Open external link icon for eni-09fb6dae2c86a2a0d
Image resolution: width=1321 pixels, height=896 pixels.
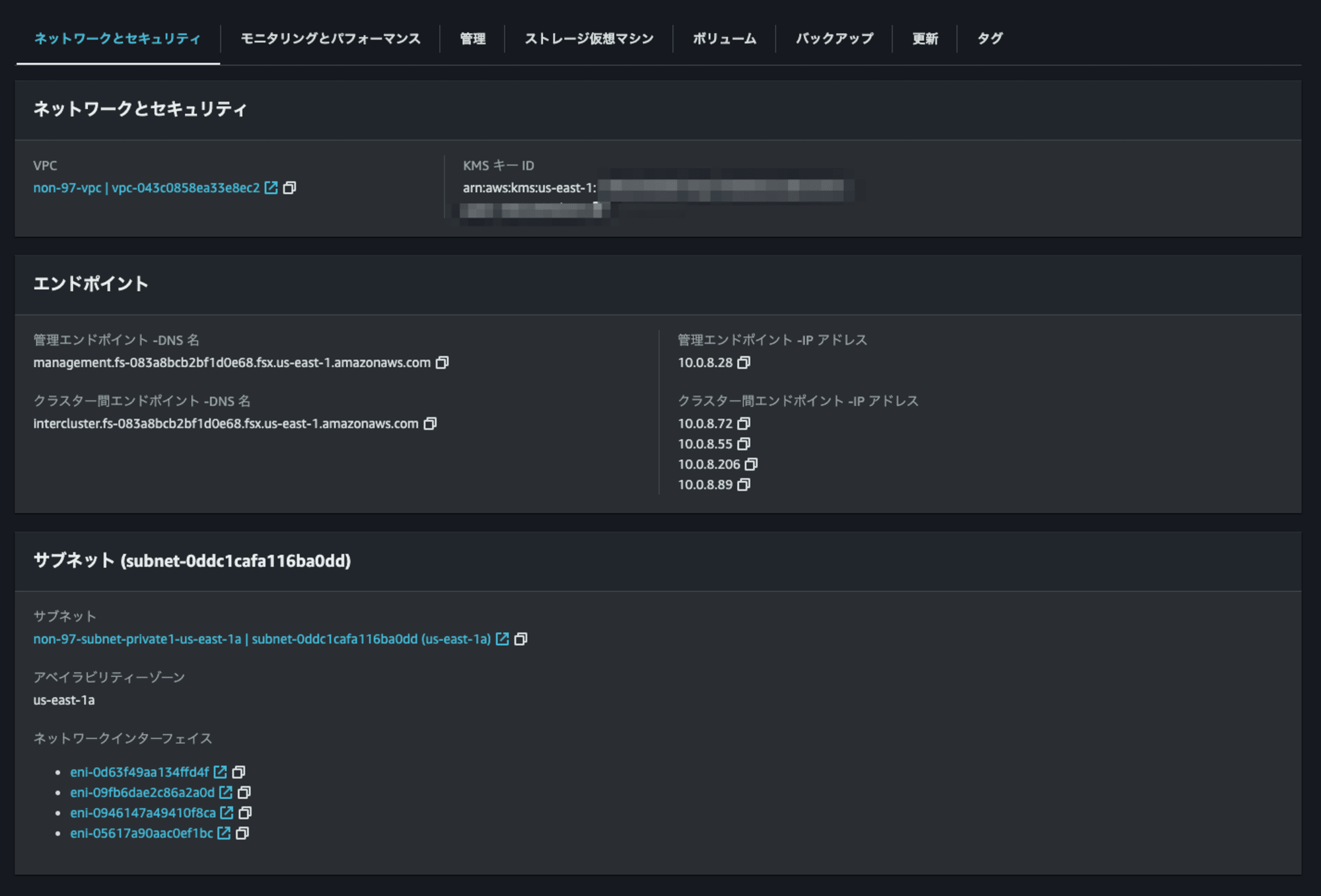coord(225,792)
